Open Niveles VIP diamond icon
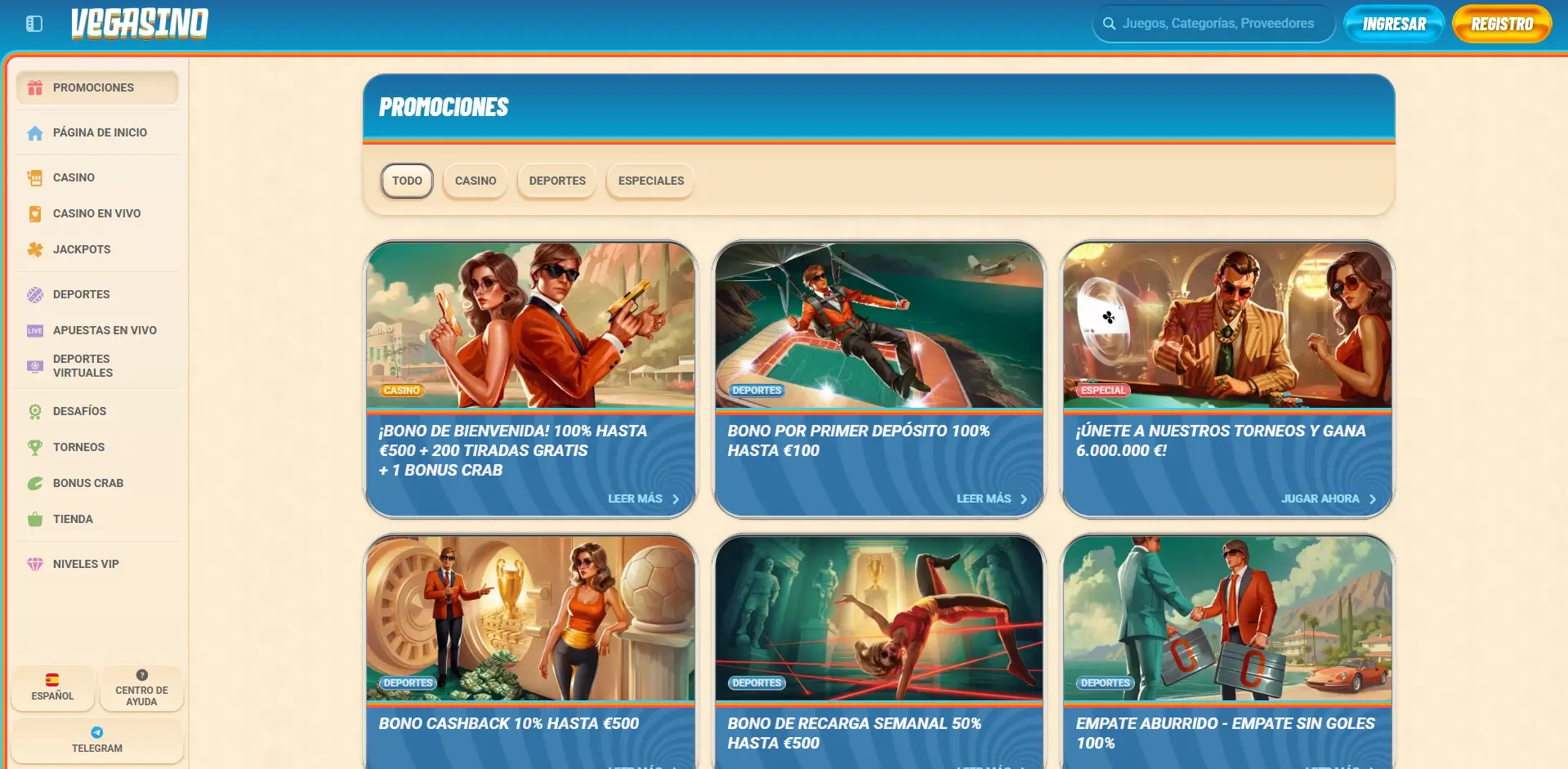This screenshot has width=1568, height=769. click(35, 564)
